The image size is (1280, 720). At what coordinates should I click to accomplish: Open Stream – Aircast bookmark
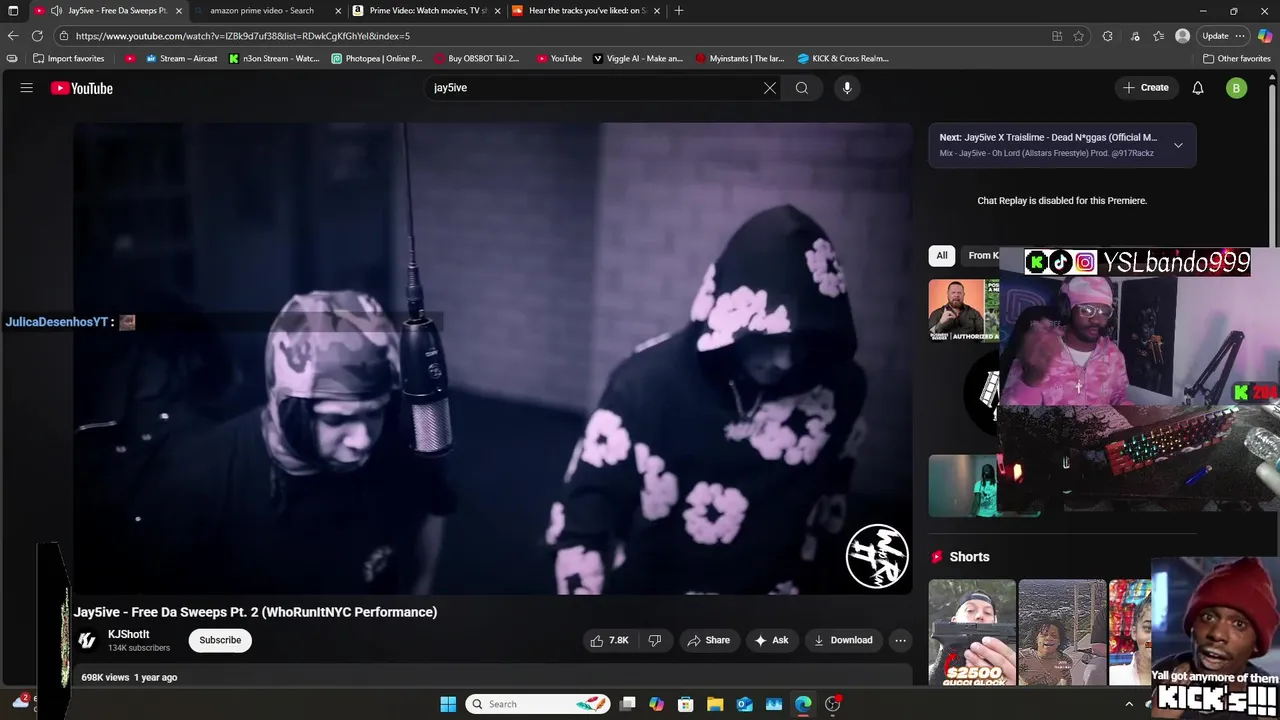181,59
